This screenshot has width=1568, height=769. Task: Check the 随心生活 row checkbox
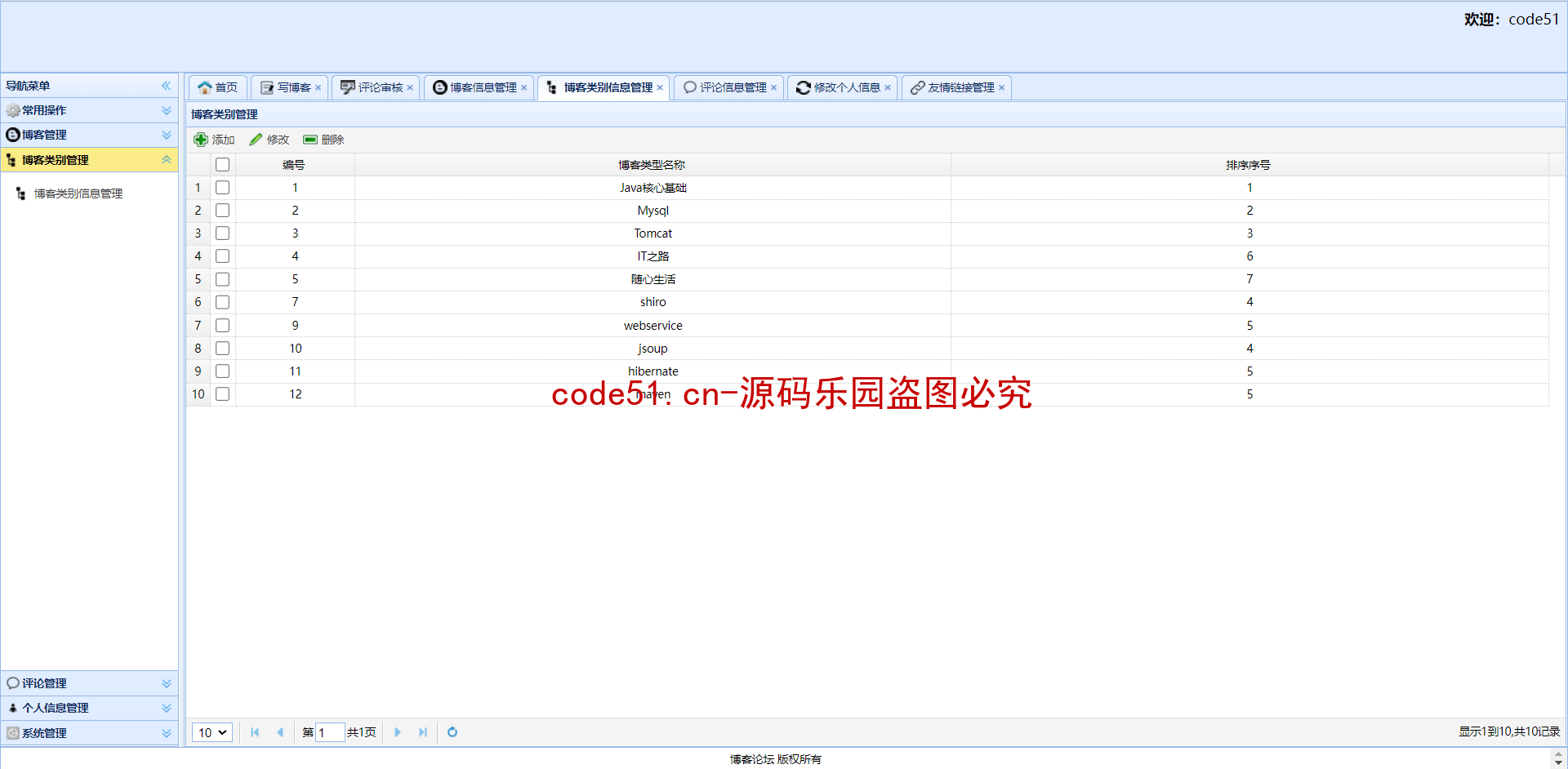point(222,279)
